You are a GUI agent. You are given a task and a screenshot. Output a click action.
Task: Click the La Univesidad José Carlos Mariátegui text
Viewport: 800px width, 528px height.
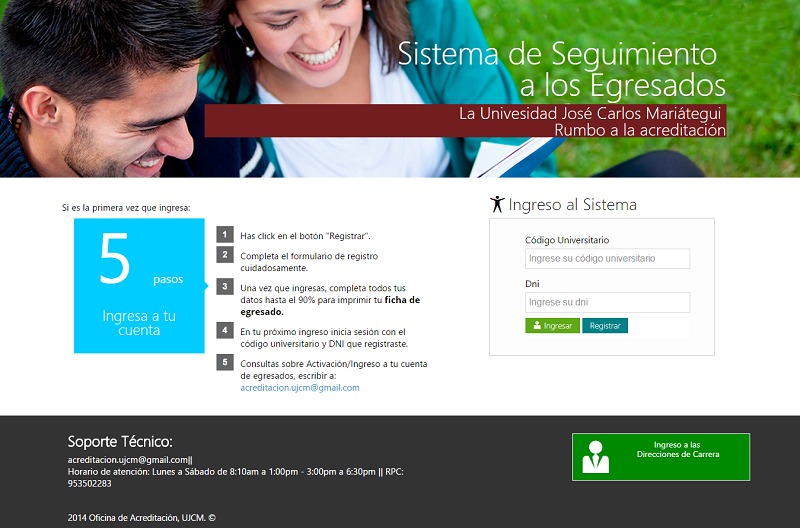click(590, 113)
